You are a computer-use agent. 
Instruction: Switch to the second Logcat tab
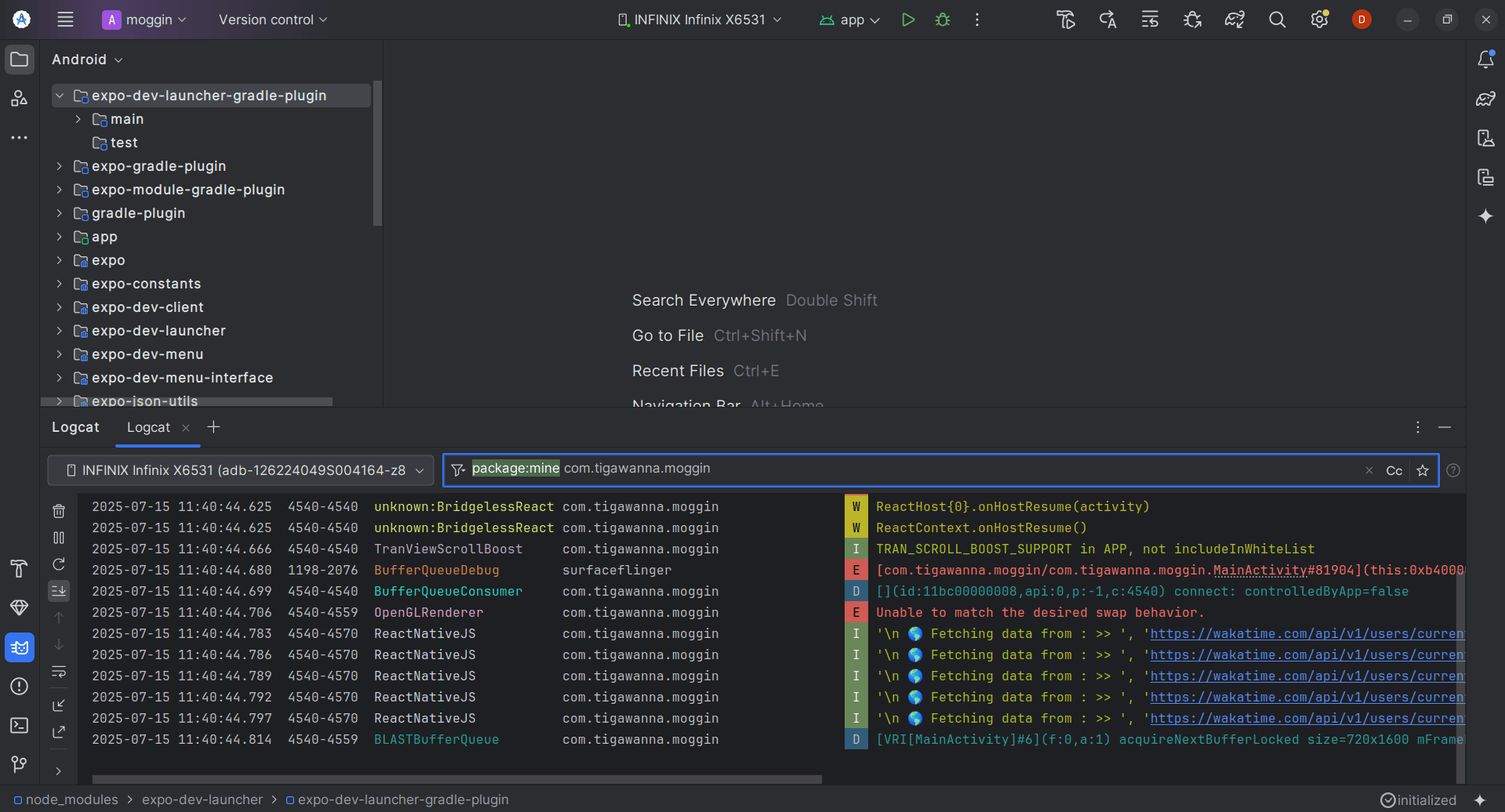[148, 427]
